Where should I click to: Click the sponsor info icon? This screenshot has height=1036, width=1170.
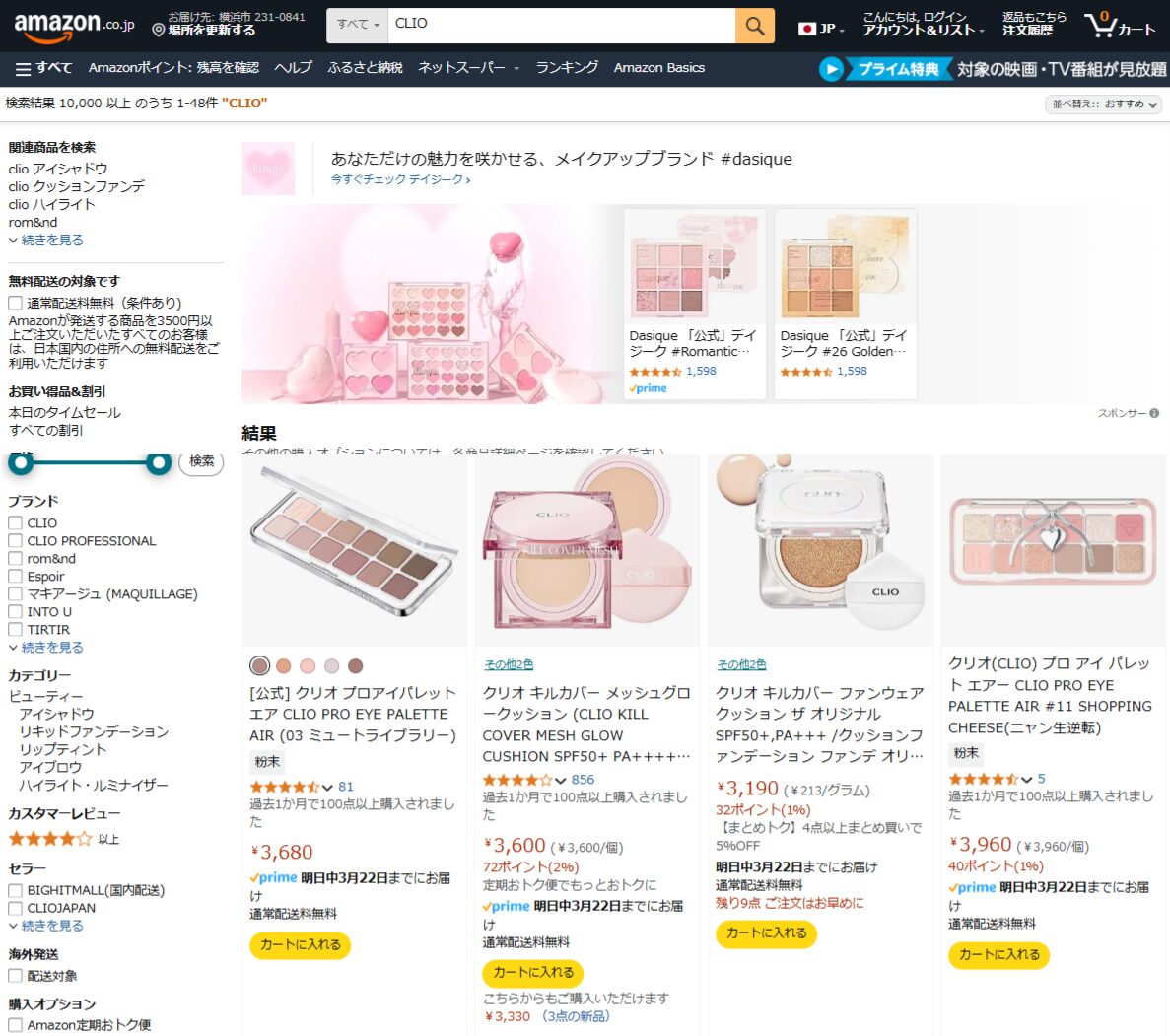click(x=1154, y=413)
